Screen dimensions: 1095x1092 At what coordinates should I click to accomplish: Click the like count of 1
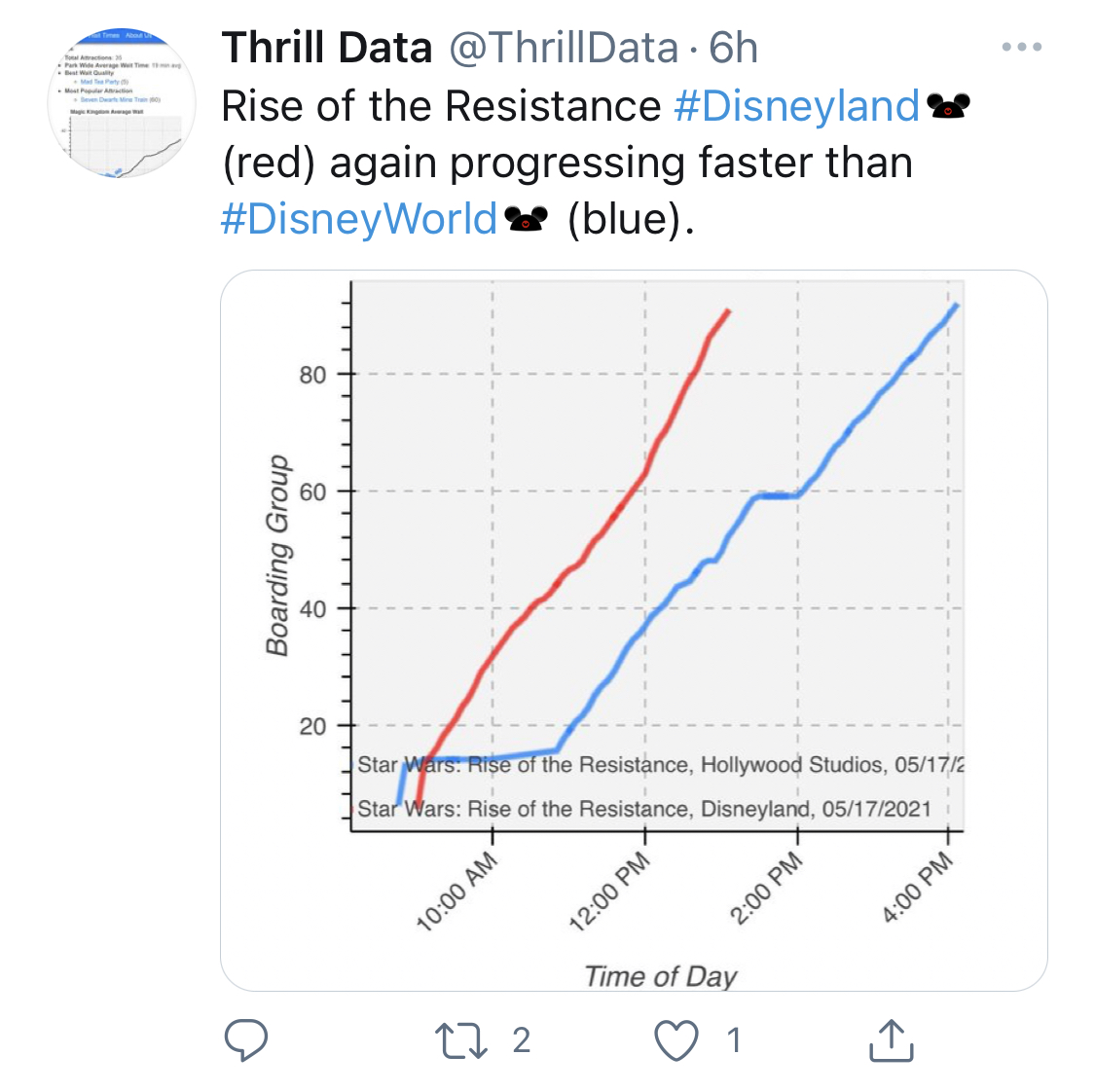[734, 1040]
